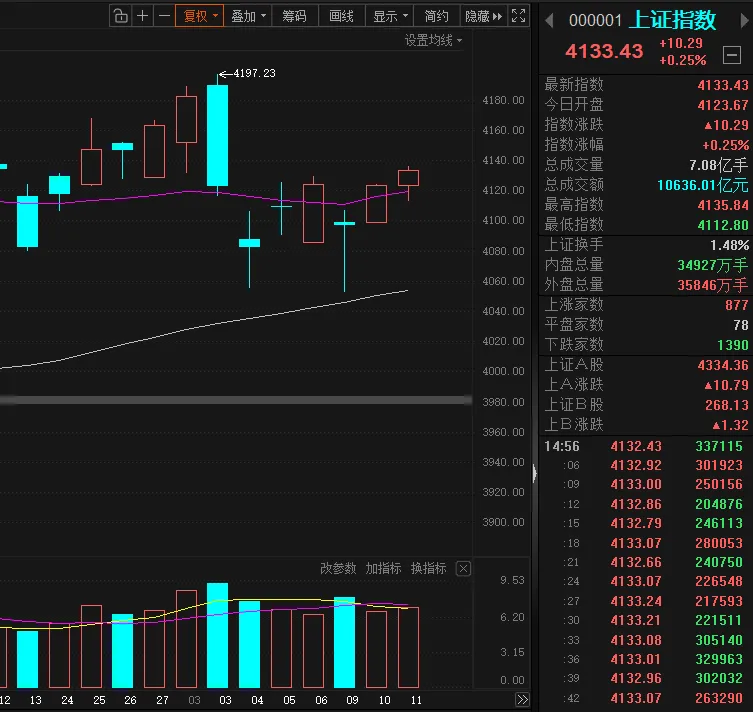Viewport: 753px width, 712px height.
Task: Click tick row at :42 seconds
Action: 646,698
